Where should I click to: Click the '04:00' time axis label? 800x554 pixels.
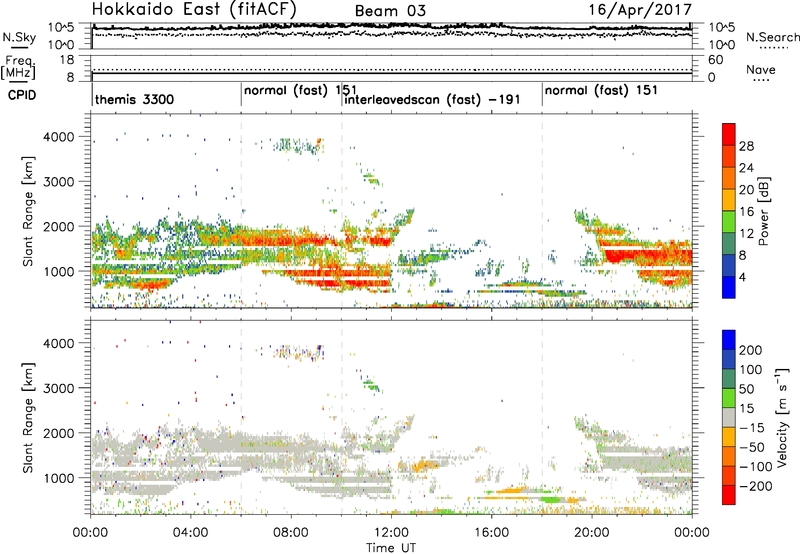click(x=191, y=533)
